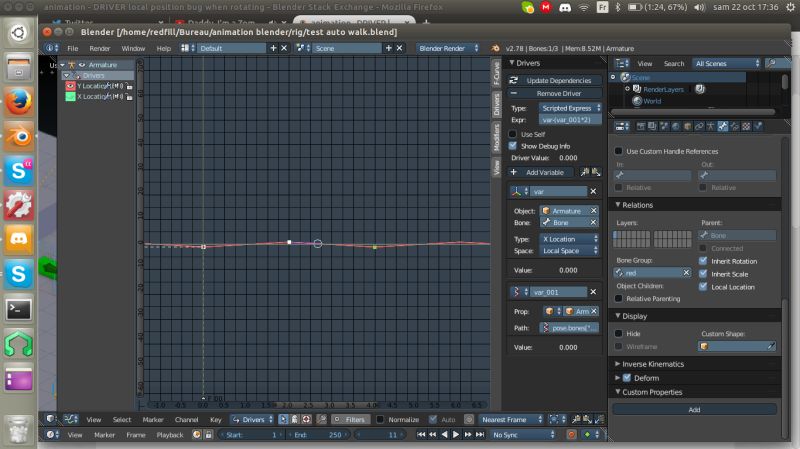Check the Hide option under Display
This screenshot has width=800, height=449.
tap(618, 333)
